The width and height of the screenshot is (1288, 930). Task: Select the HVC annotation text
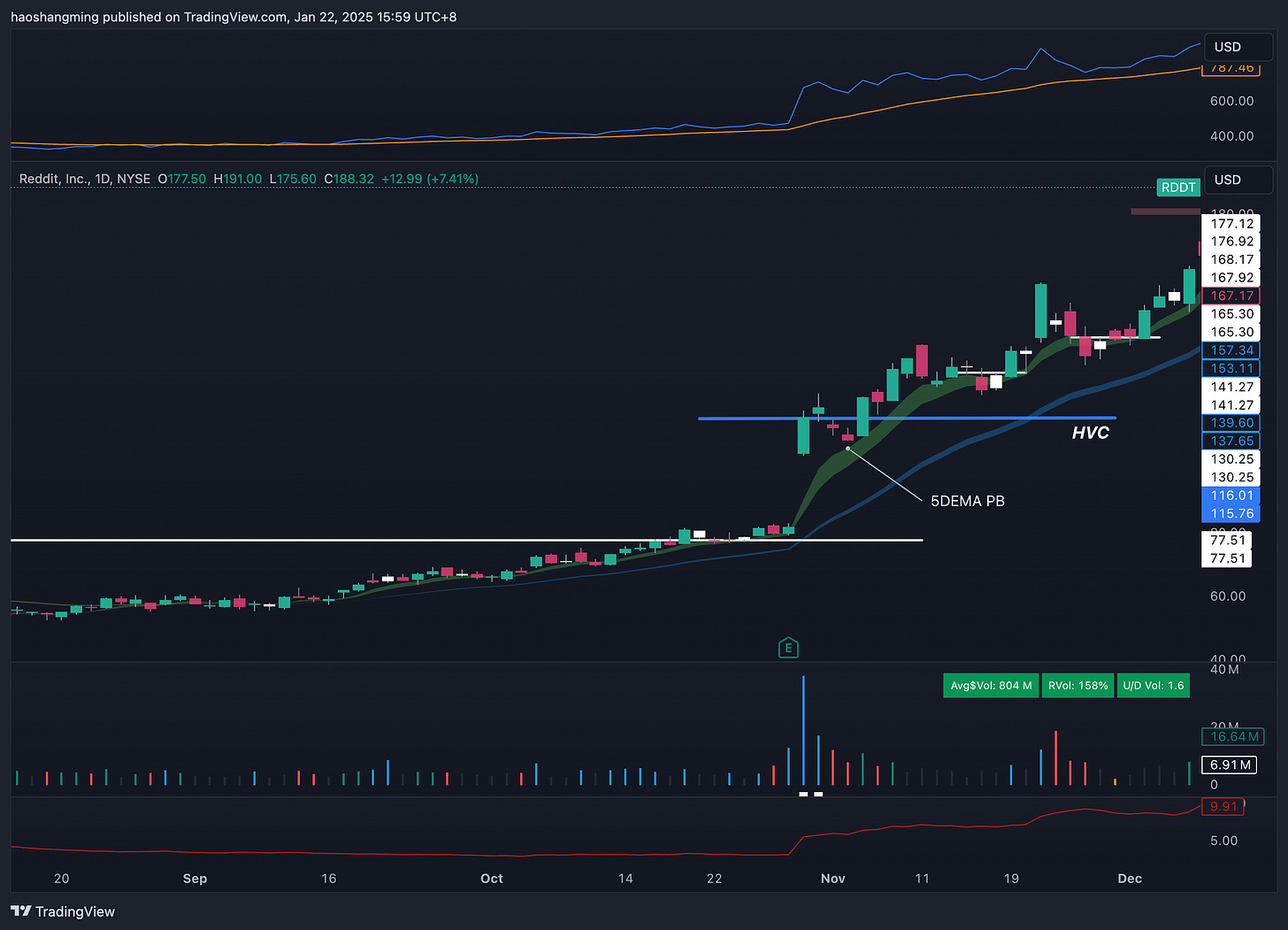1090,433
